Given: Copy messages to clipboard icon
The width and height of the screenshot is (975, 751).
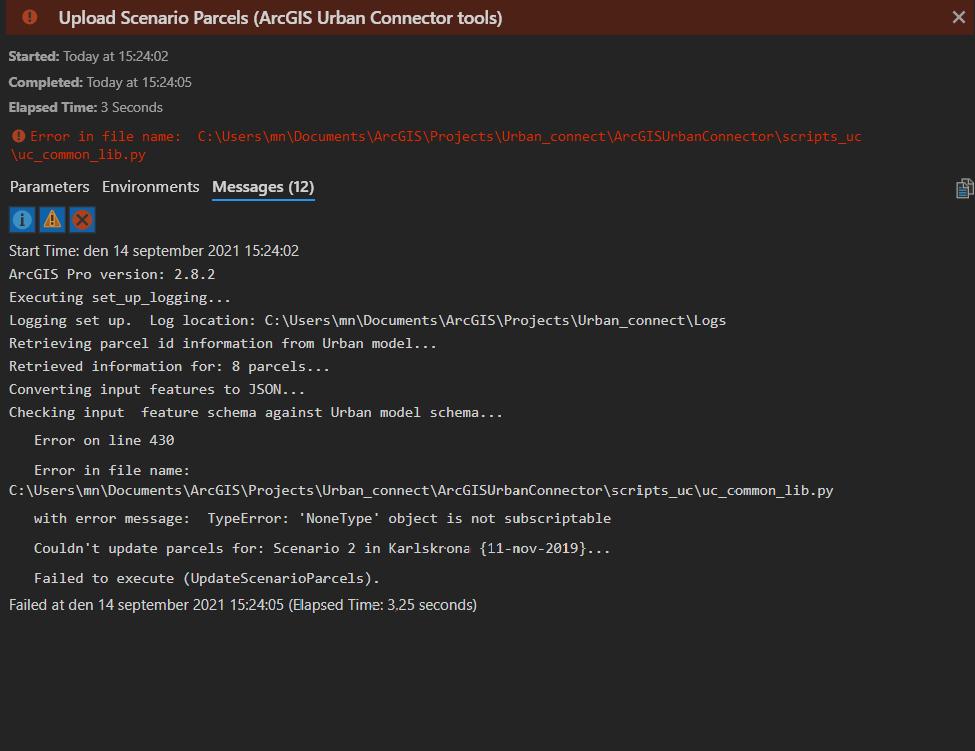Looking at the screenshot, I should pos(964,188).
